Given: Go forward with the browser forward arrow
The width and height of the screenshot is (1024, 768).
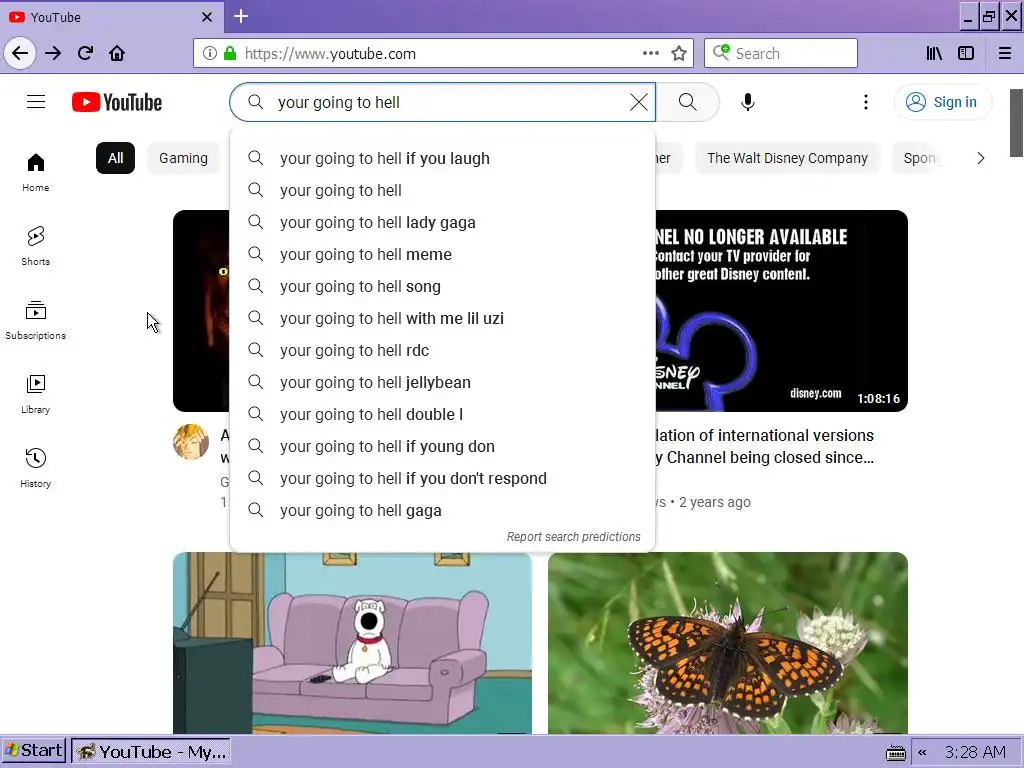Looking at the screenshot, I should pyautogui.click(x=53, y=53).
